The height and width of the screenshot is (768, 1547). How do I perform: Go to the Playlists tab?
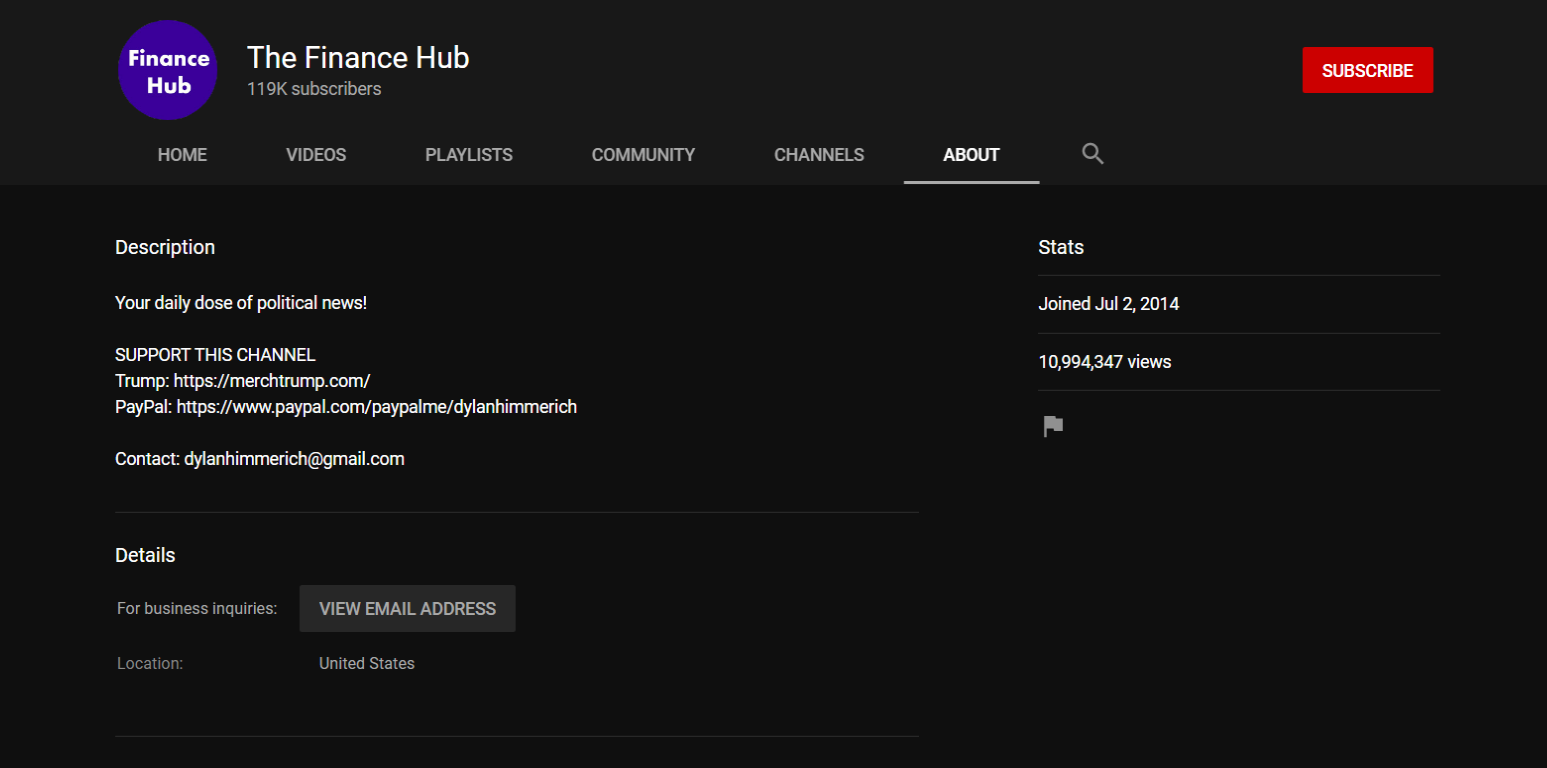click(469, 155)
